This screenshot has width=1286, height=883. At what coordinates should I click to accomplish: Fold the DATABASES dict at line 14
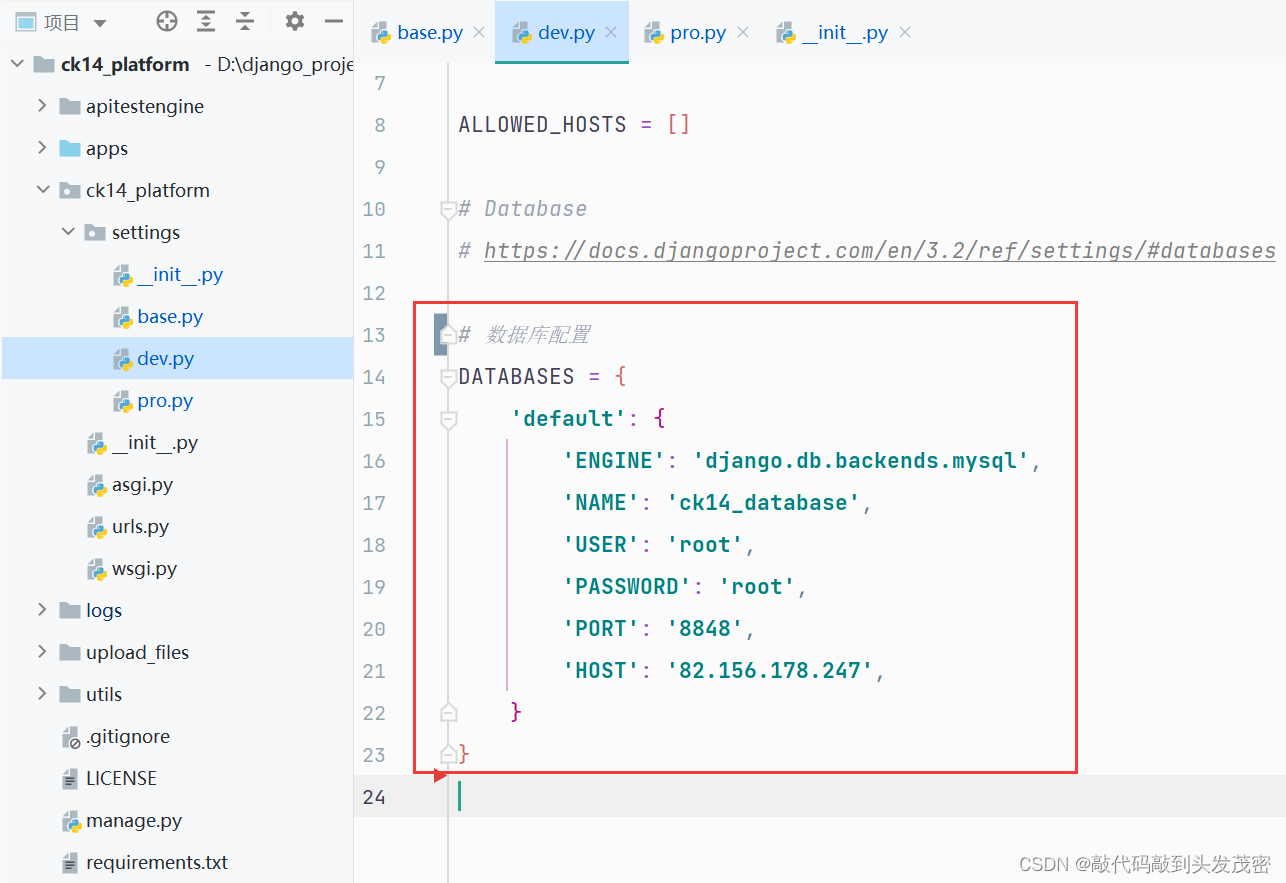click(x=449, y=377)
